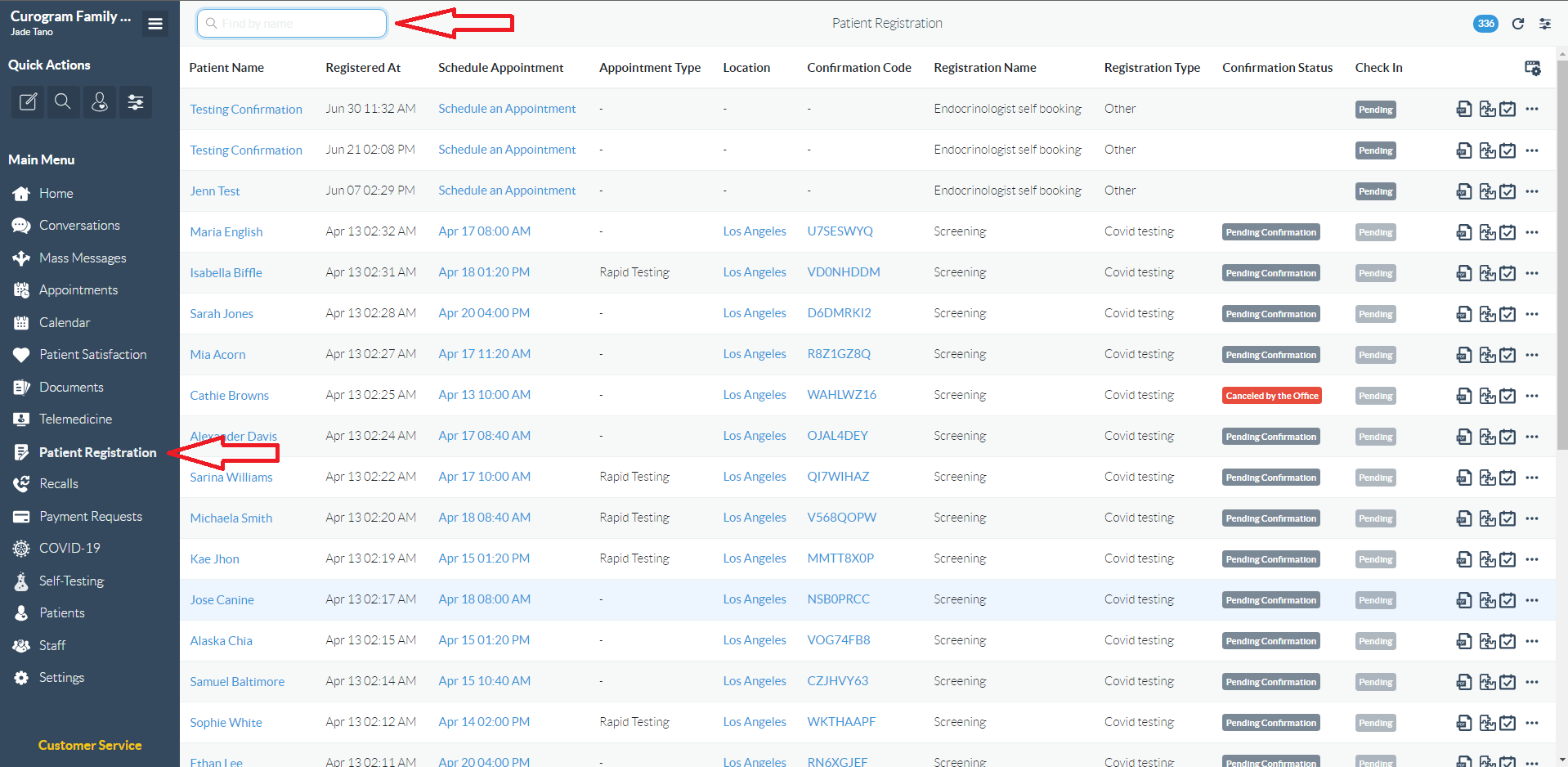The width and height of the screenshot is (1568, 767).
Task: Click the Customer Service link
Action: 90,745
